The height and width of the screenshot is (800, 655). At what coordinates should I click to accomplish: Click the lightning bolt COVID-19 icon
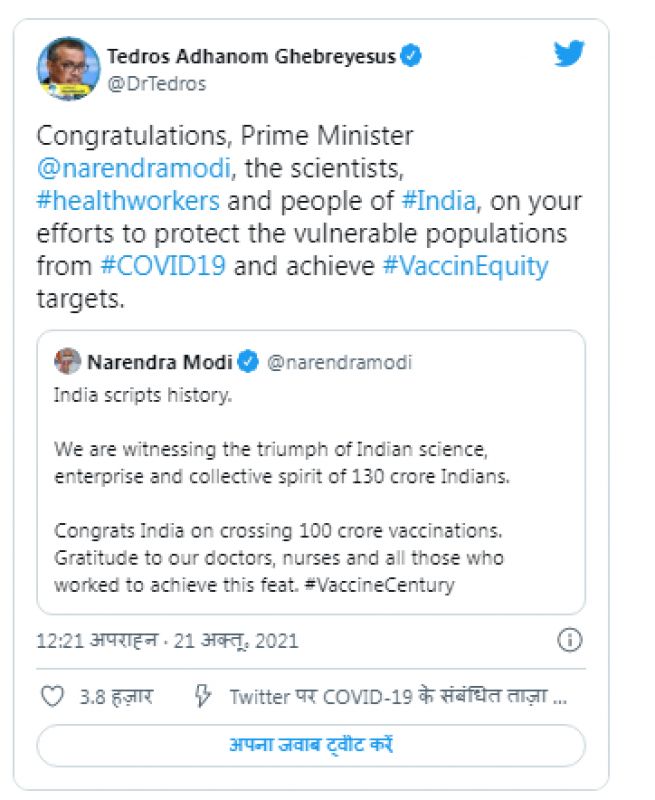tap(200, 696)
